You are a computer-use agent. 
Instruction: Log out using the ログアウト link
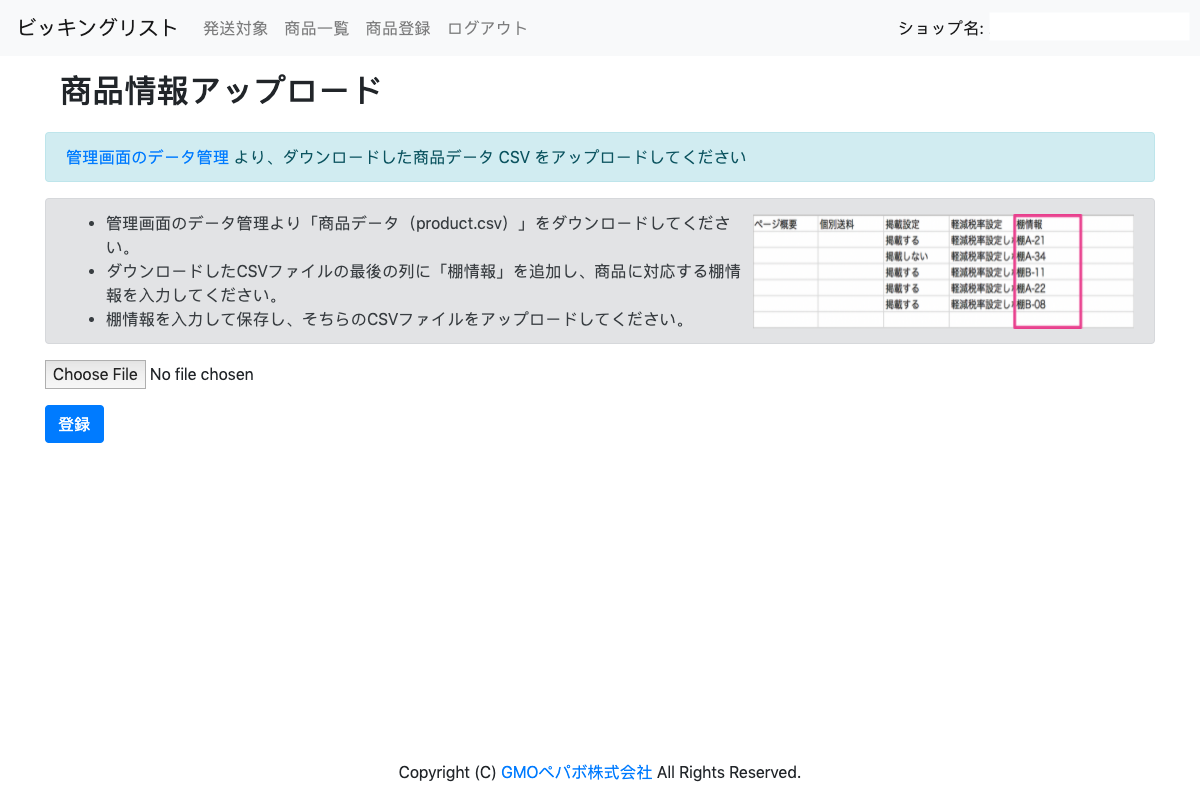tap(487, 28)
